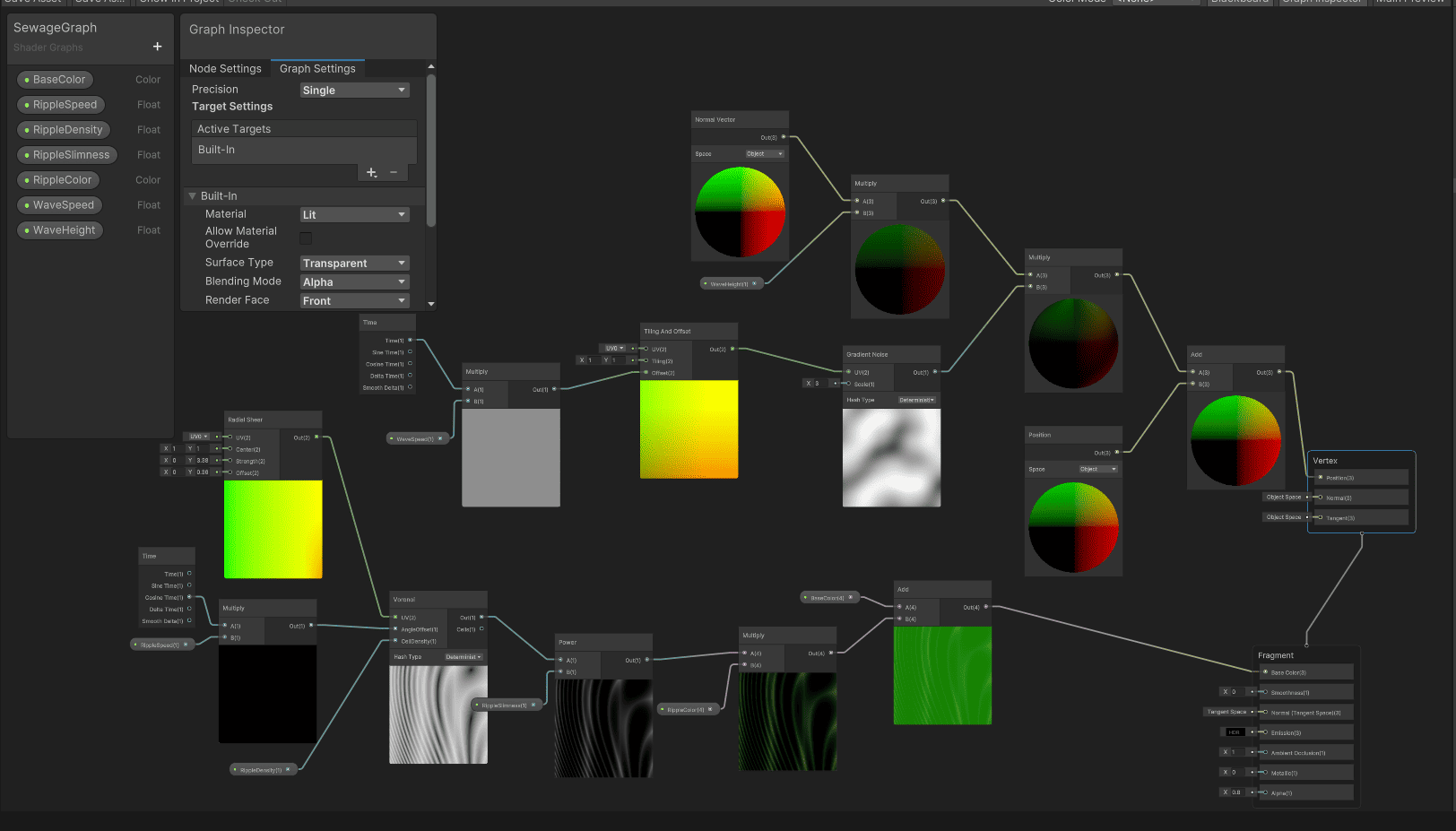Screen dimensions: 1456x831
Task: Open the HDR Emission color field on Fragment node
Action: [1235, 732]
